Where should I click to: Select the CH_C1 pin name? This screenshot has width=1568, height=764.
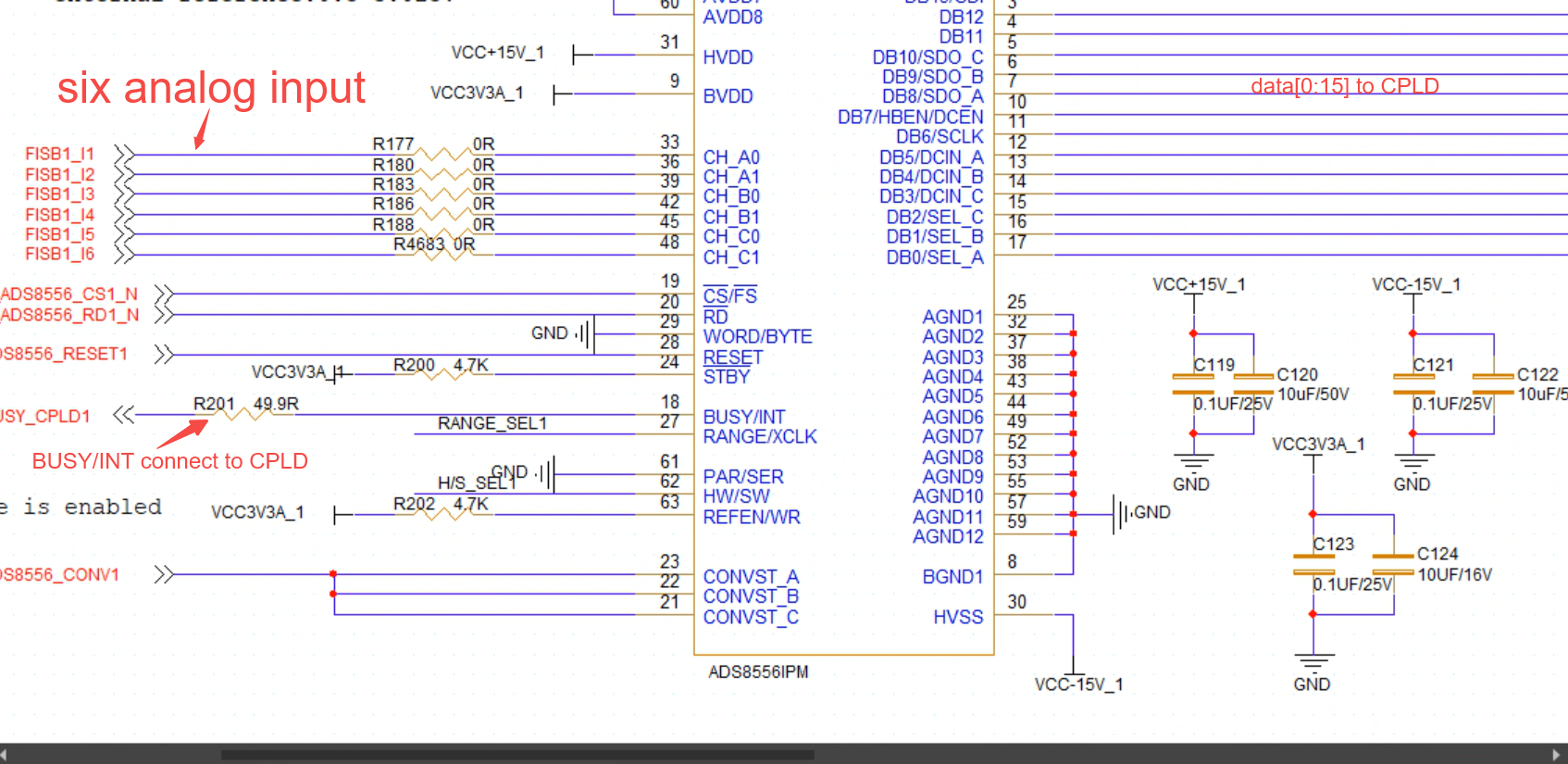[x=731, y=257]
